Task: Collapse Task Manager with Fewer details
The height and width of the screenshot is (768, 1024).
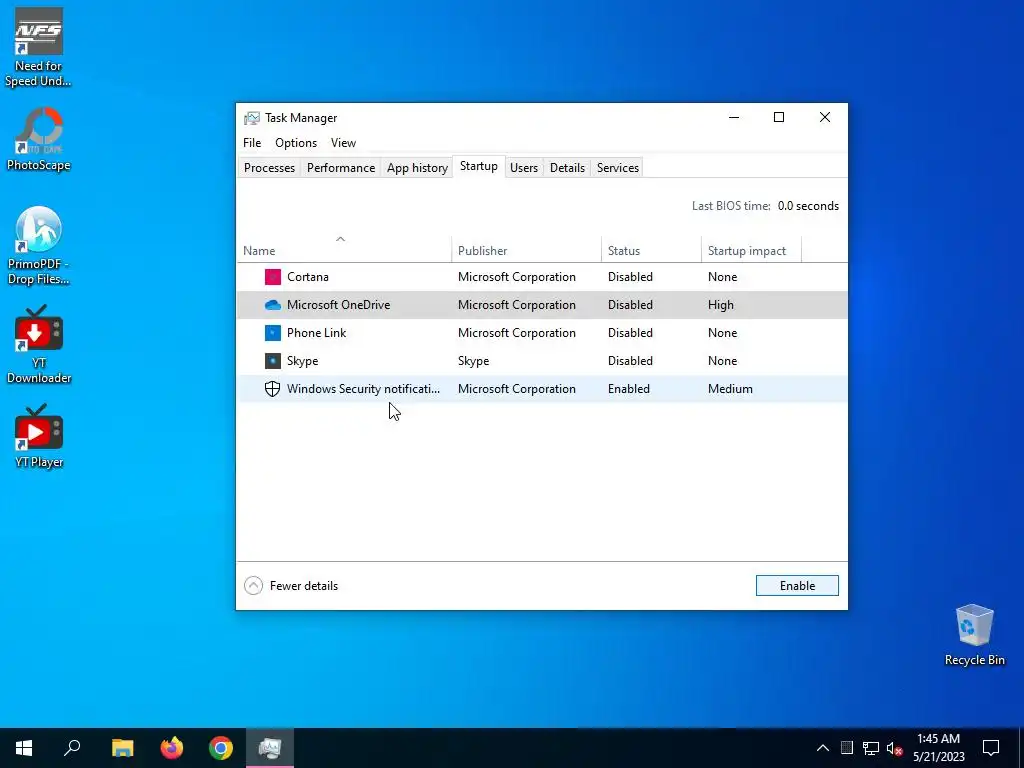Action: (x=291, y=586)
